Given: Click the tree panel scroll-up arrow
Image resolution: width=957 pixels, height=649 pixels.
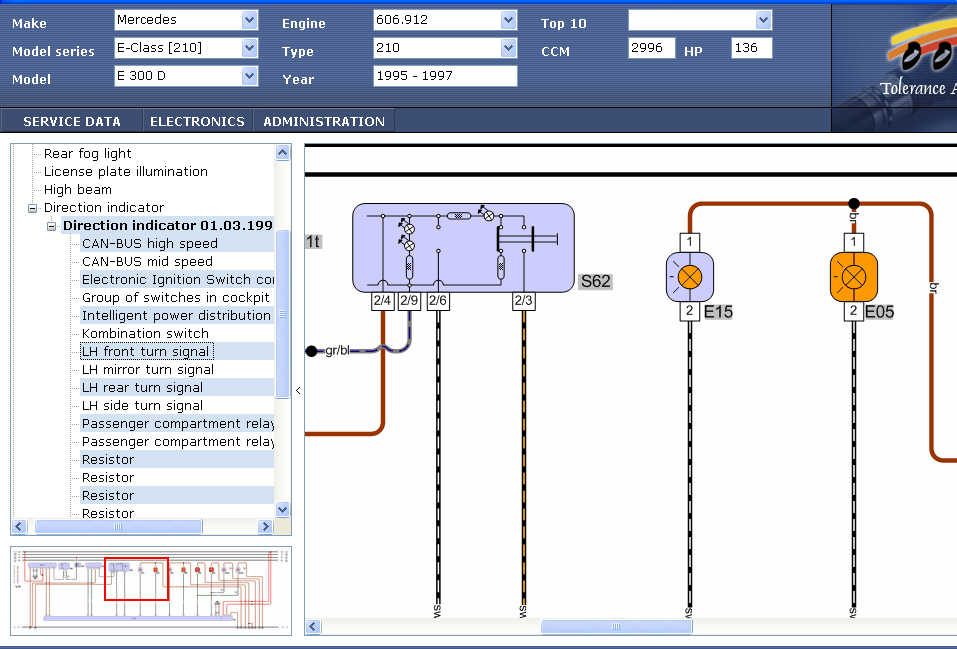Looking at the screenshot, I should coord(283,153).
